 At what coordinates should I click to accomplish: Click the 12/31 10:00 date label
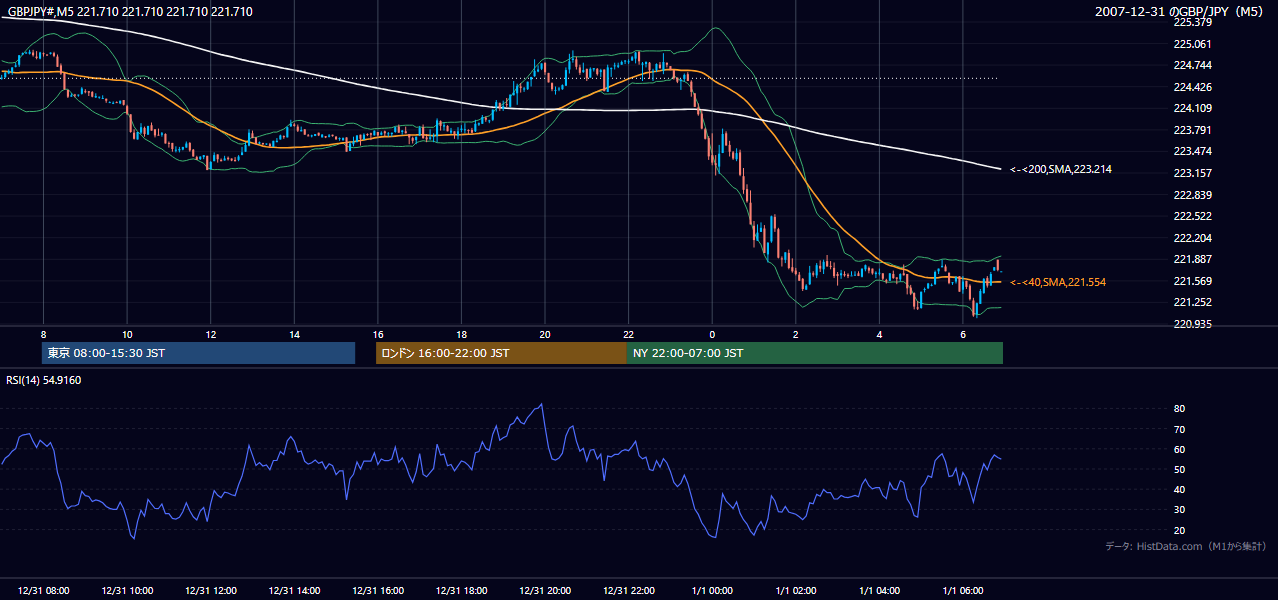click(127, 591)
